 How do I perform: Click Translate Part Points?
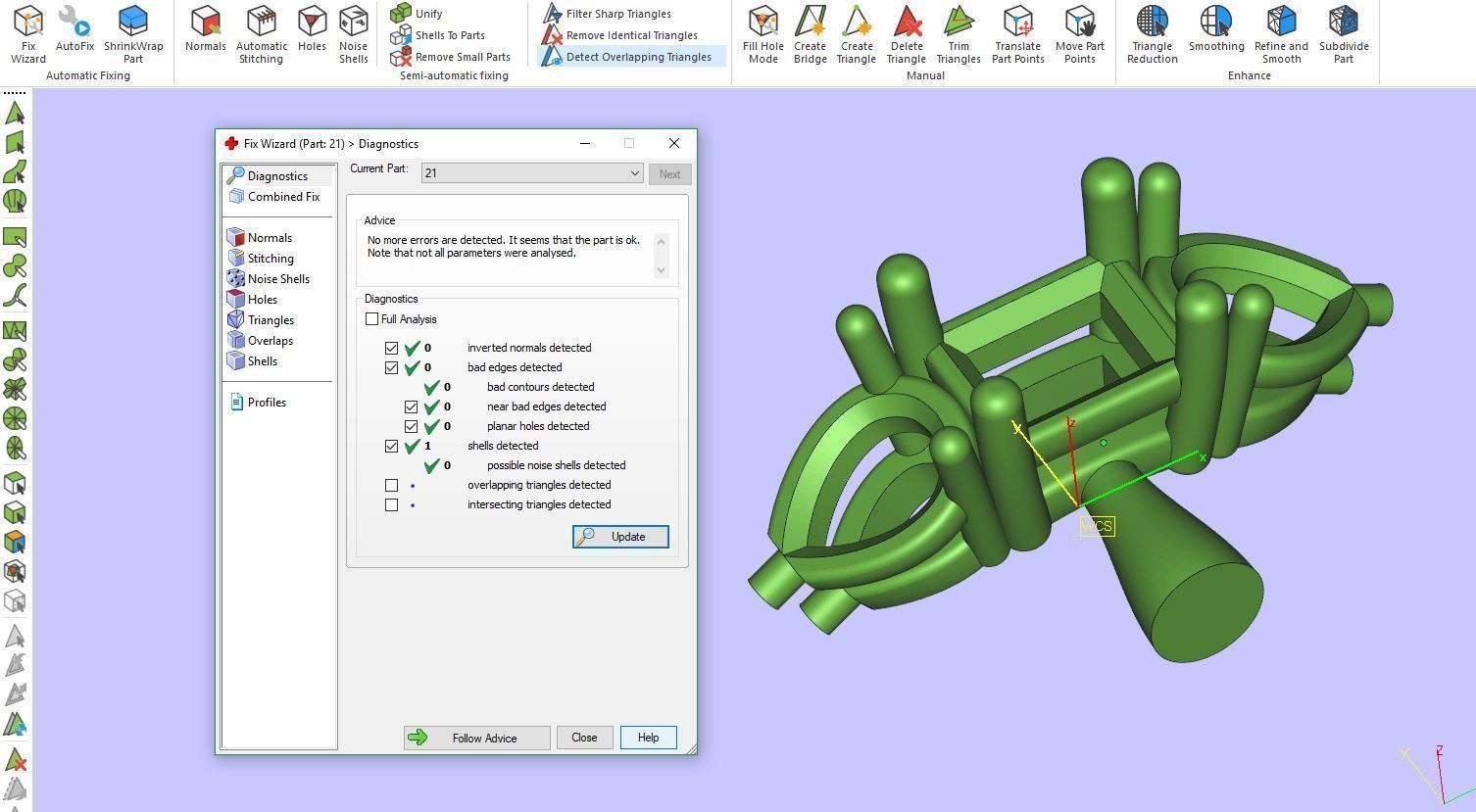click(1018, 34)
